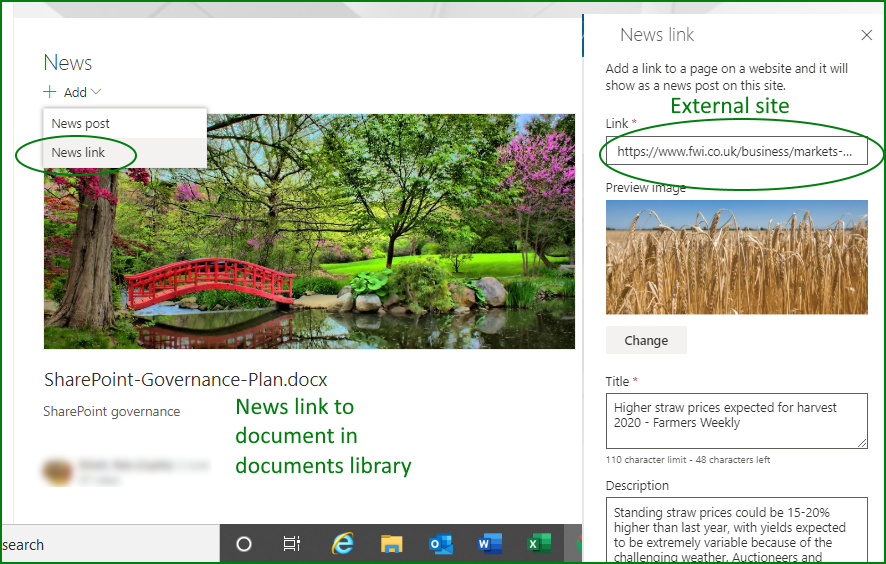Open Cortana circle icon in taskbar
The width and height of the screenshot is (886, 564).
244,544
